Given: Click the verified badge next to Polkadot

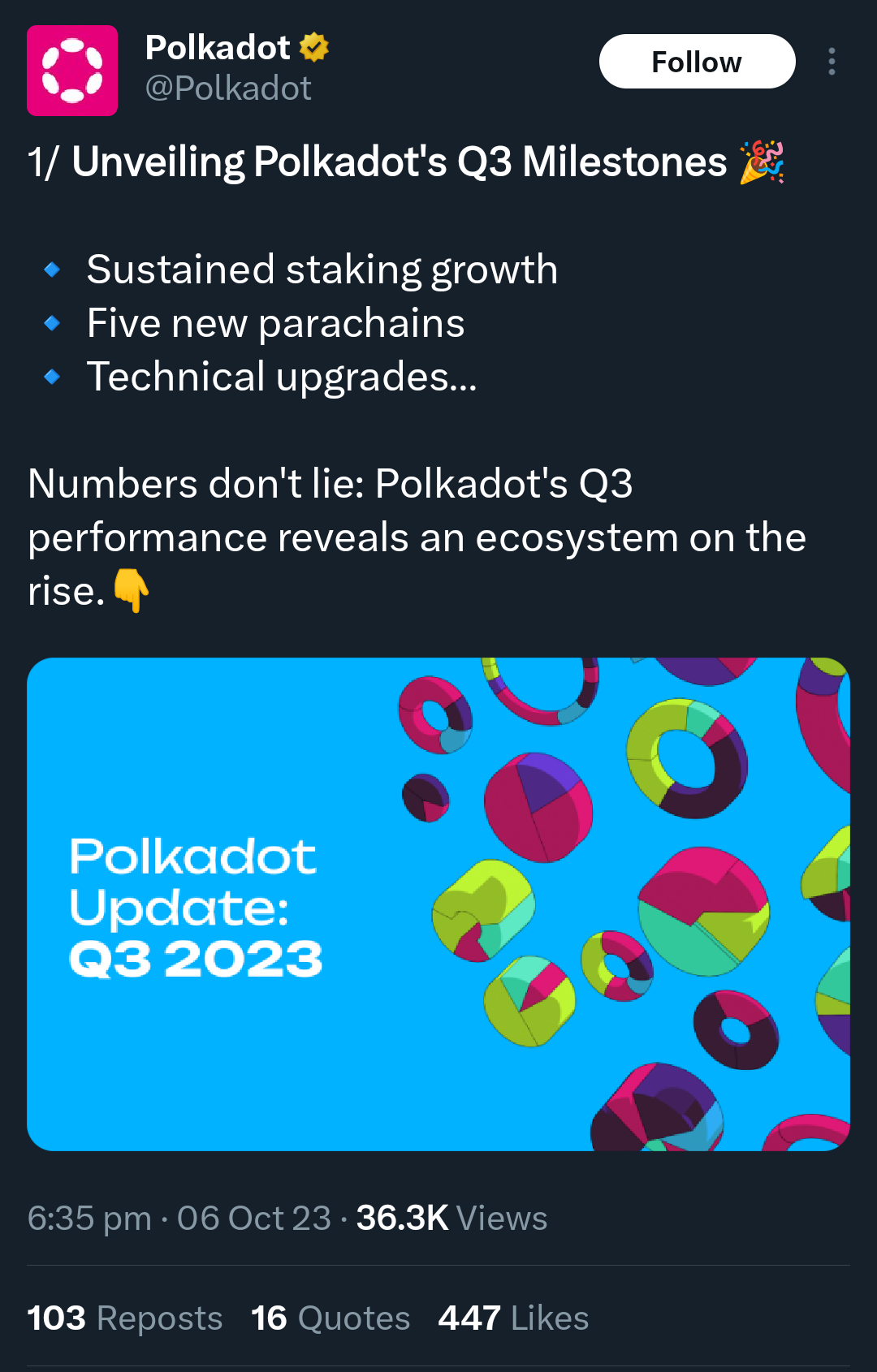Looking at the screenshot, I should tap(313, 47).
